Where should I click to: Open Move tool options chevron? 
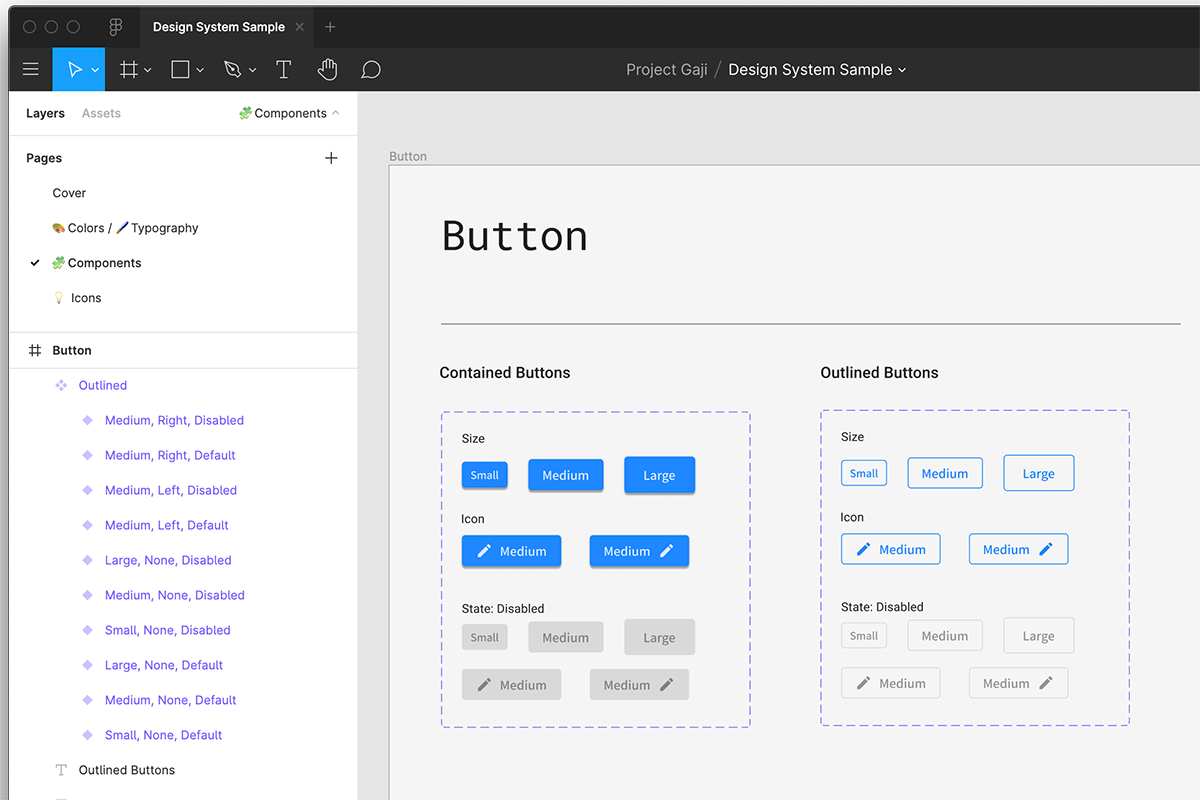95,70
